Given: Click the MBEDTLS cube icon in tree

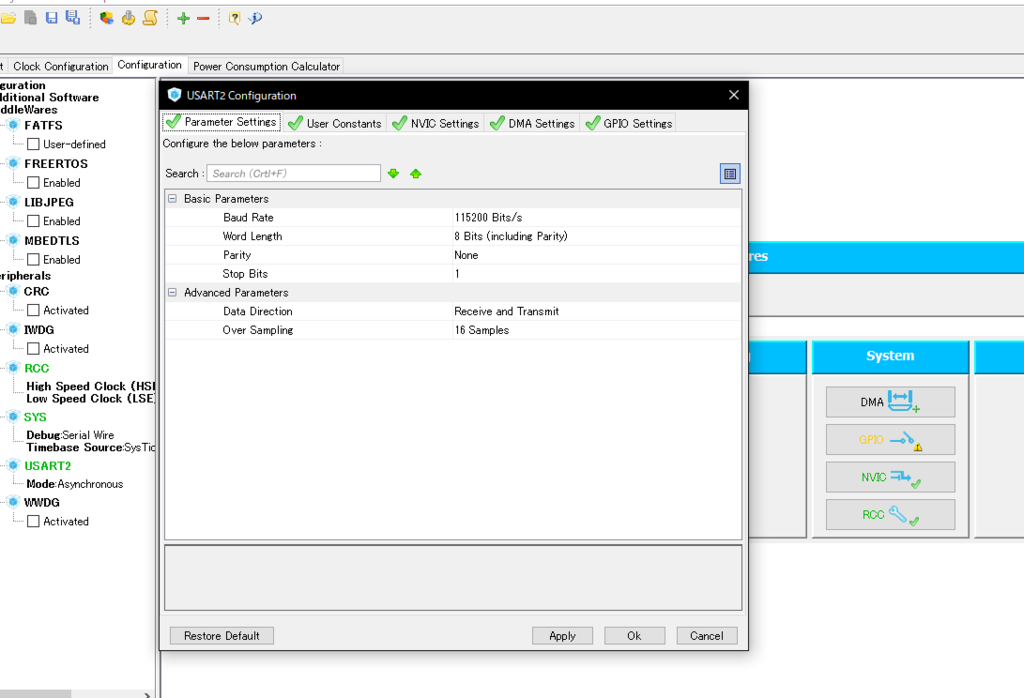Looking at the screenshot, I should (13, 240).
